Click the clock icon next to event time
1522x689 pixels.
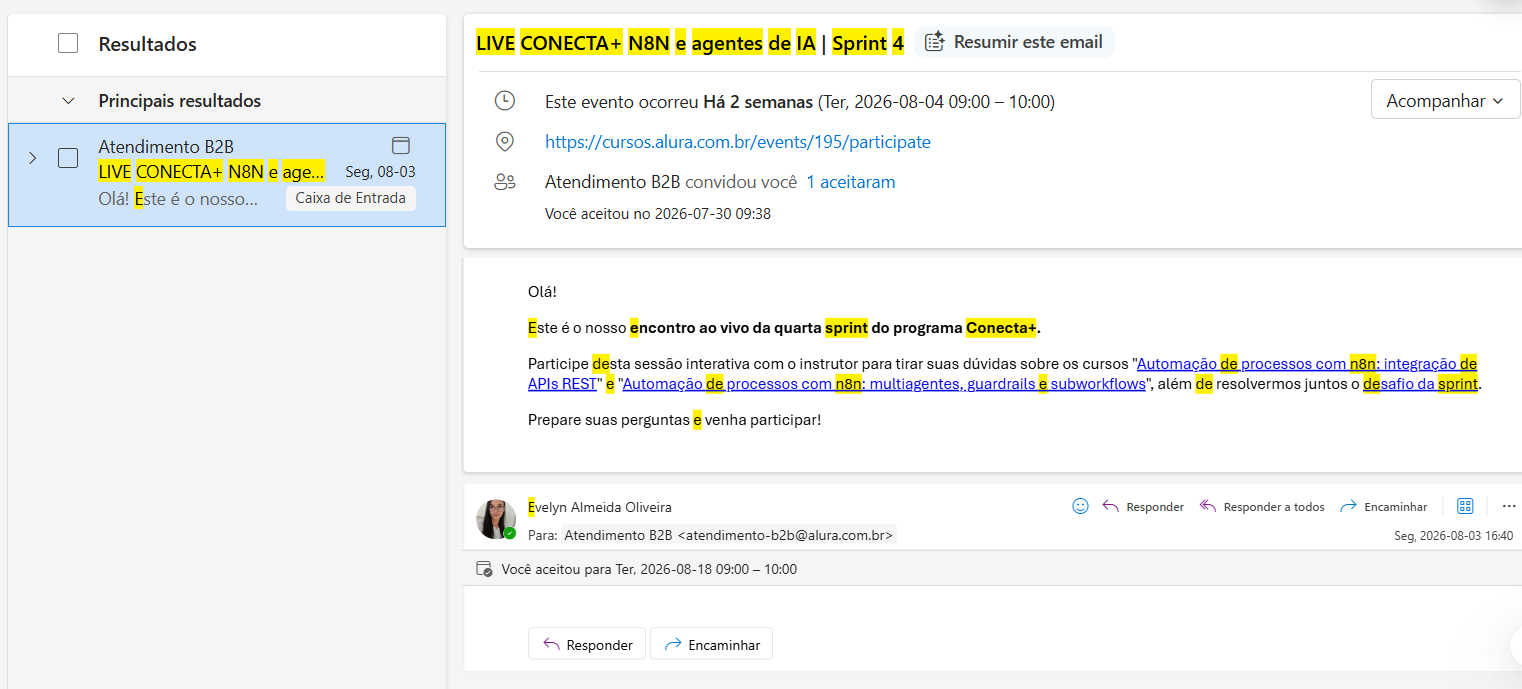(505, 101)
